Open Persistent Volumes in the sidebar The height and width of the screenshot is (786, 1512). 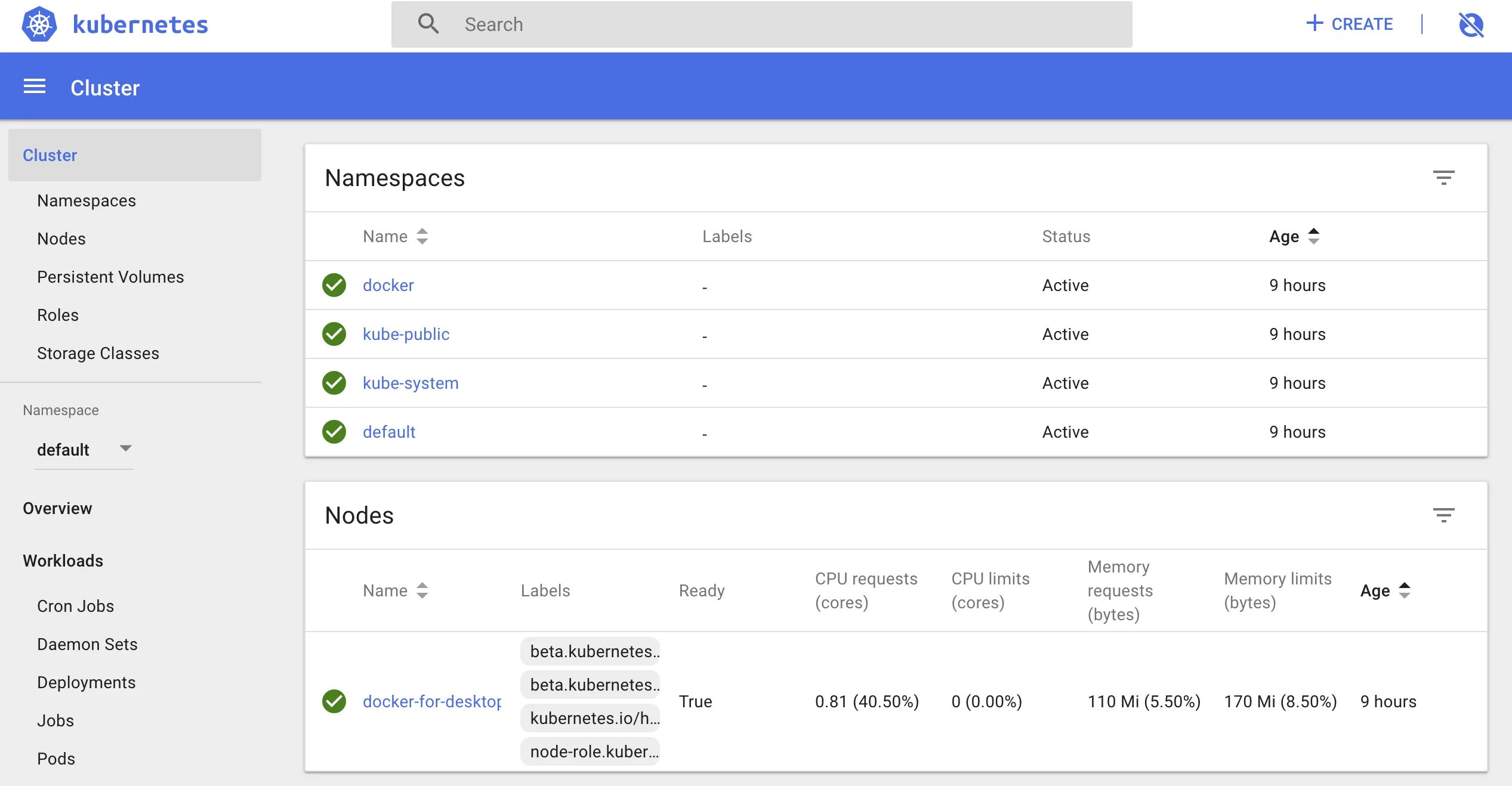click(110, 277)
